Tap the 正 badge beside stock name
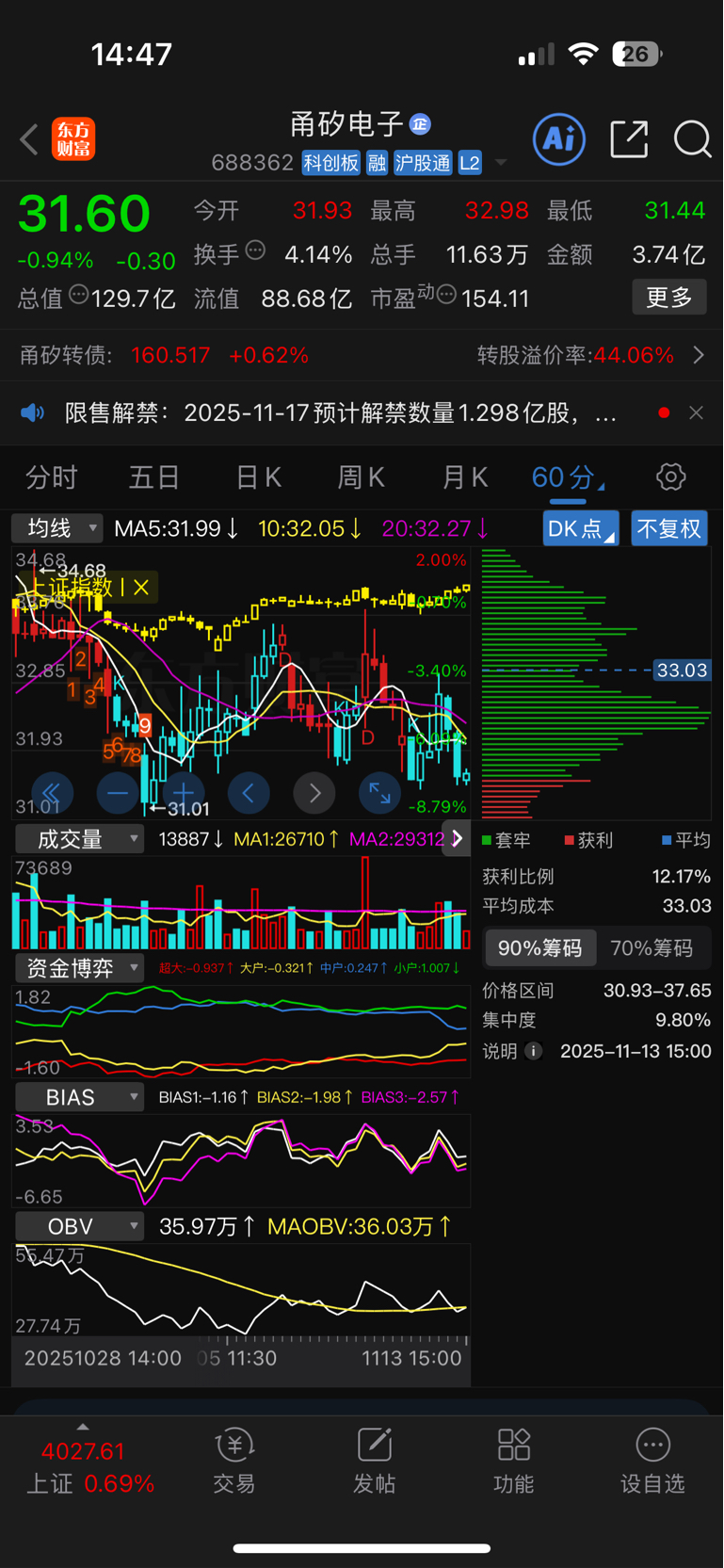724x1568 pixels. [x=420, y=123]
